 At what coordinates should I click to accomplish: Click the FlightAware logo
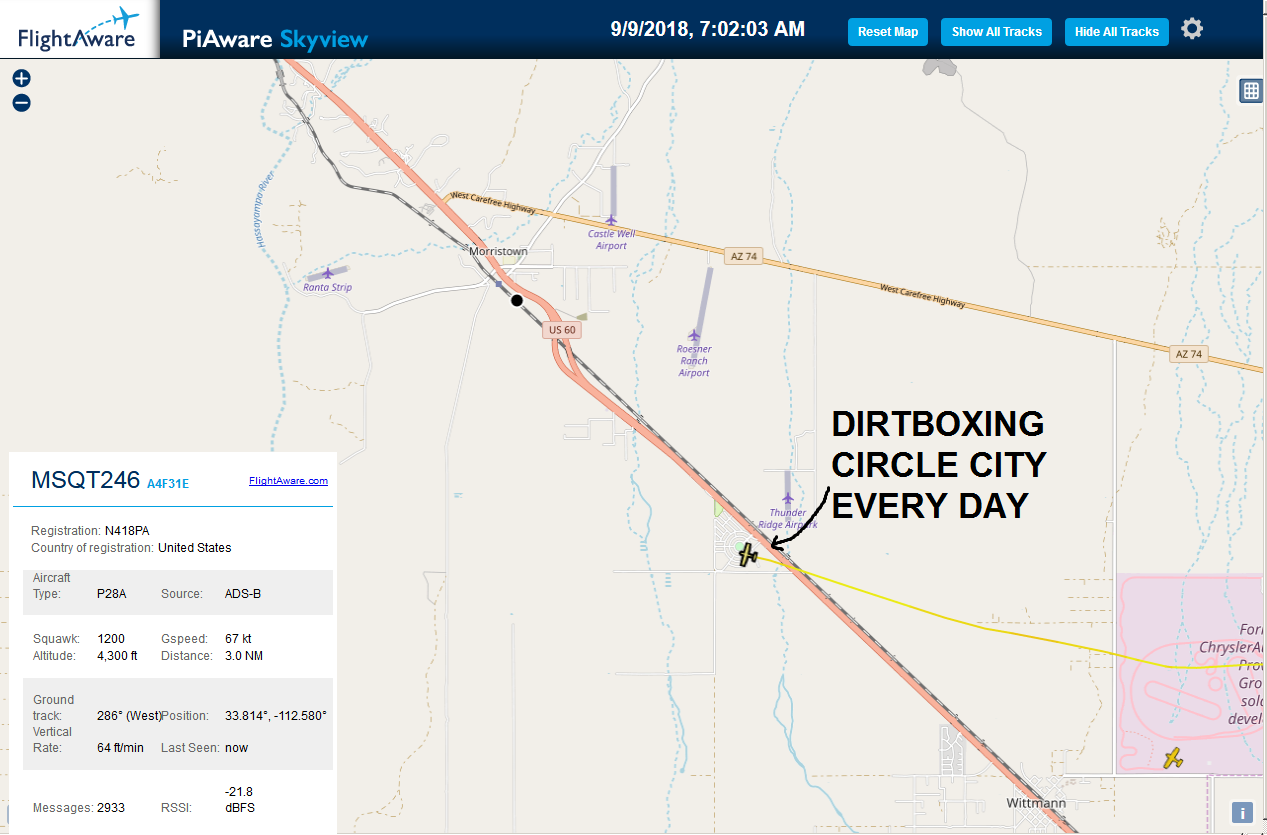coord(78,29)
